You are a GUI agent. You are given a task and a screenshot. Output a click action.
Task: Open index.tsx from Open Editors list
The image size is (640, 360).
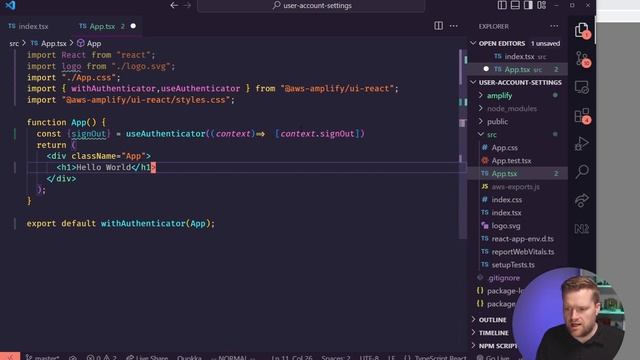pyautogui.click(x=518, y=56)
